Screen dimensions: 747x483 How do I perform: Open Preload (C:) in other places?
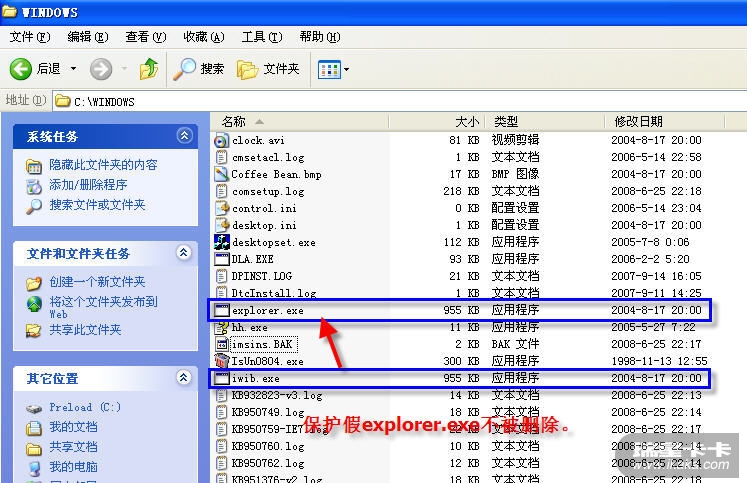coord(85,407)
